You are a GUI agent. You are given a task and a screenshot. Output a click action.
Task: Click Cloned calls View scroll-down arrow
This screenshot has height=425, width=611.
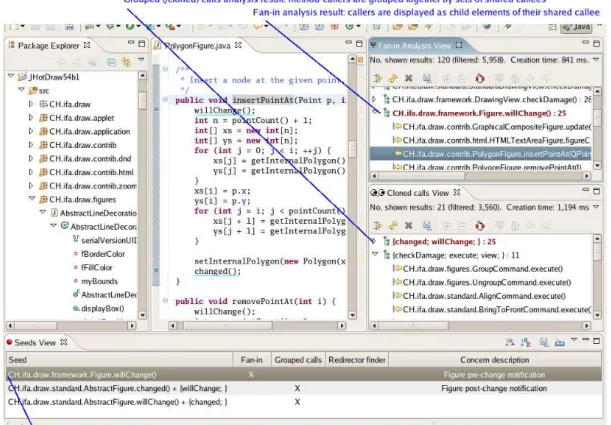(597, 314)
